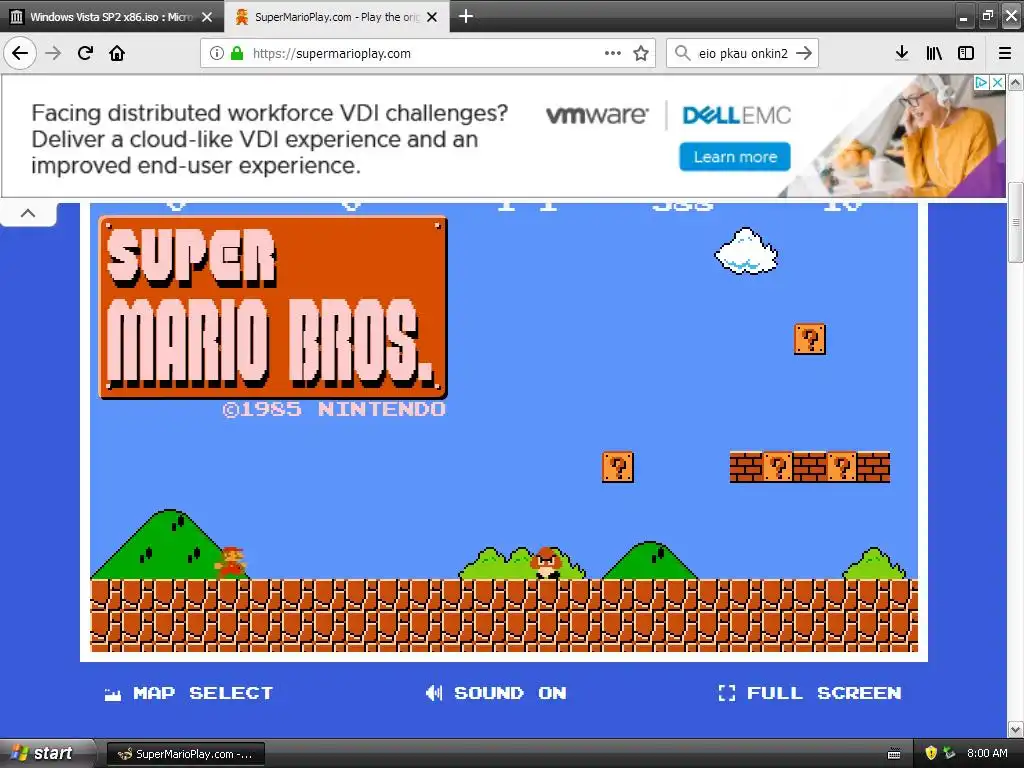This screenshot has width=1024, height=768.
Task: Click SuperMarioPlay.com taskbar button
Action: (185, 754)
